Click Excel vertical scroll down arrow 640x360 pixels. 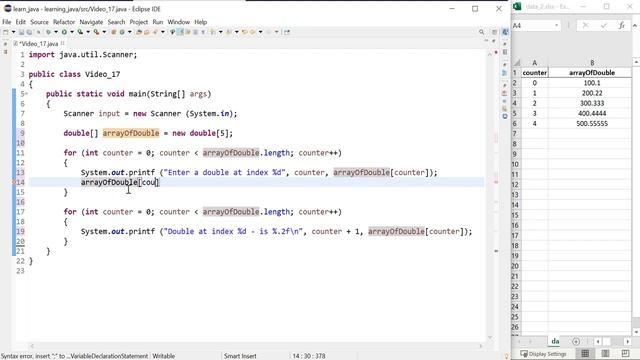[636, 332]
